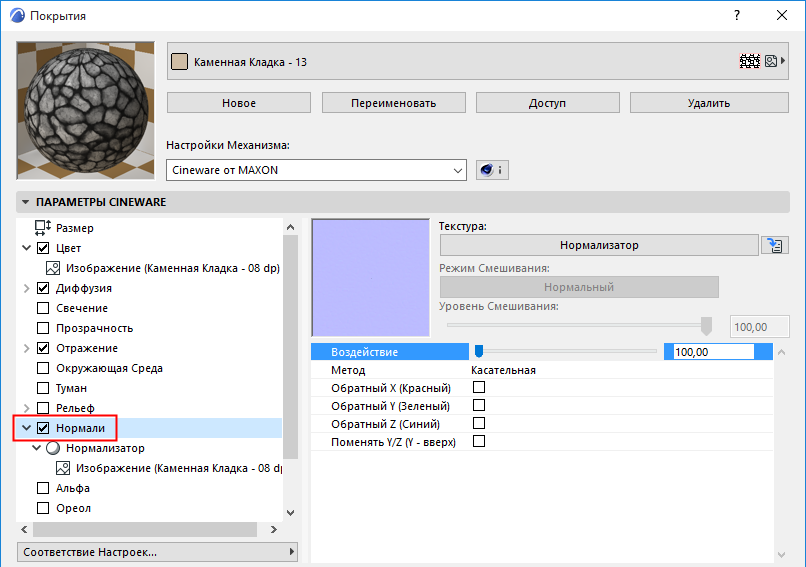Collapse the Цвет tree node

pos(27,248)
